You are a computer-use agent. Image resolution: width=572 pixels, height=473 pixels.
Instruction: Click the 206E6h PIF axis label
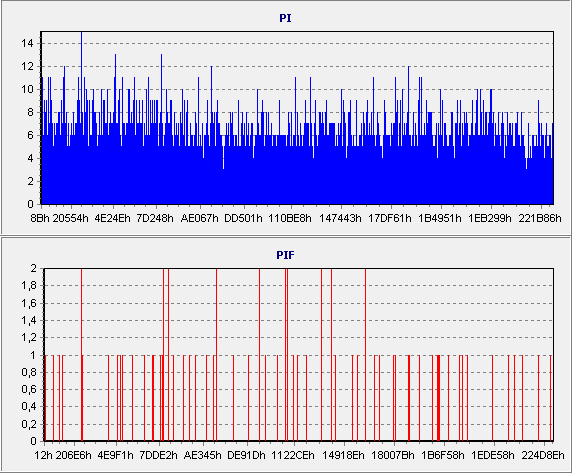73,455
